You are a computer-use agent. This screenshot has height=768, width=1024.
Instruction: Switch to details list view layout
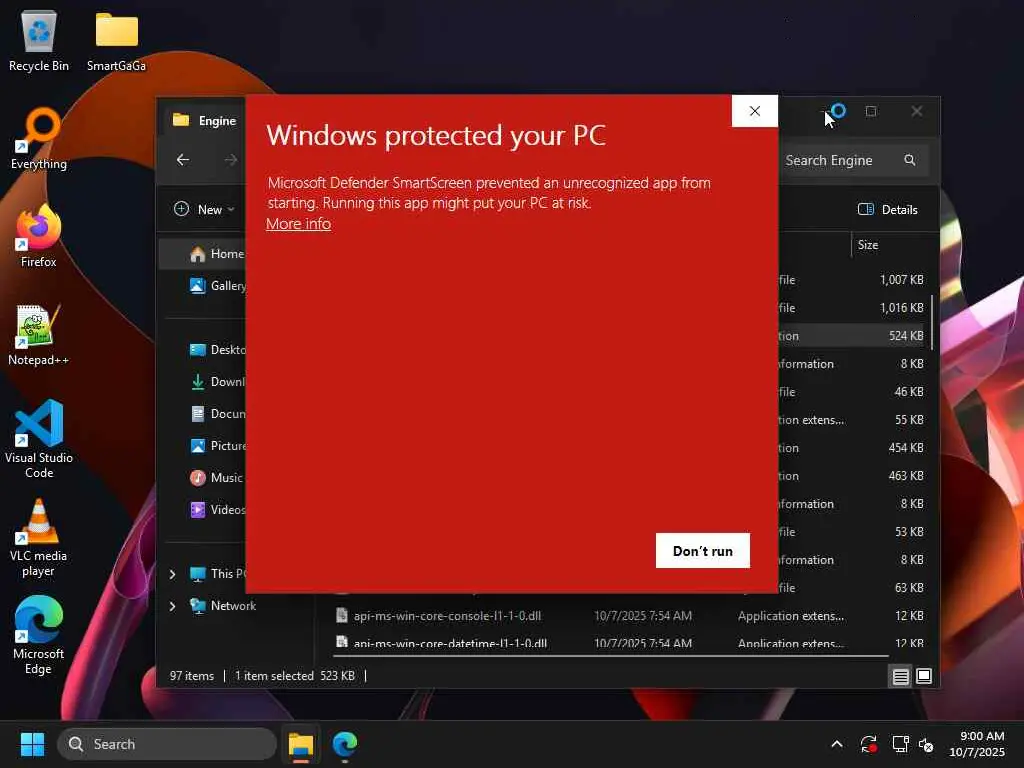[x=901, y=677]
